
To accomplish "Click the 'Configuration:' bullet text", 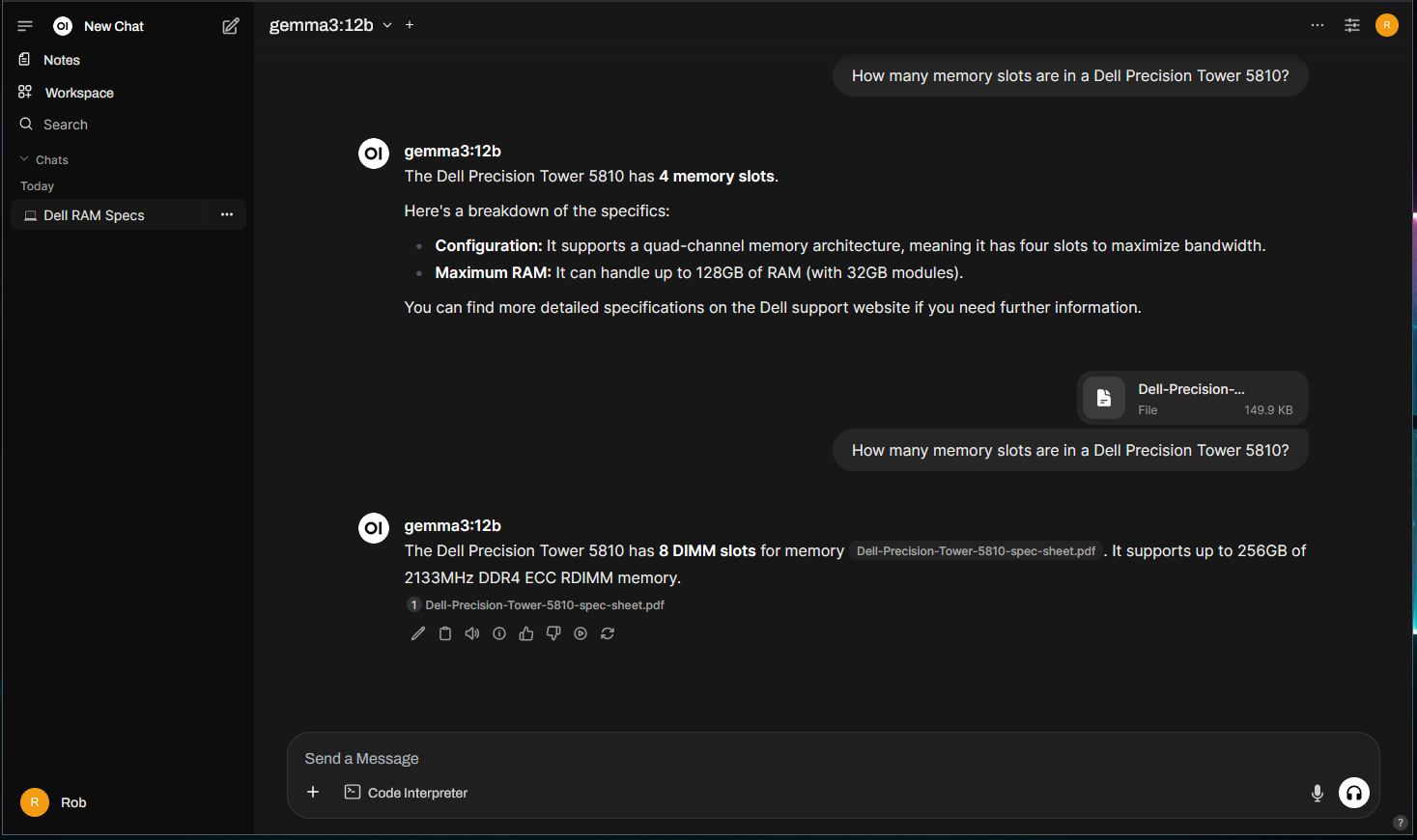I will click(489, 245).
